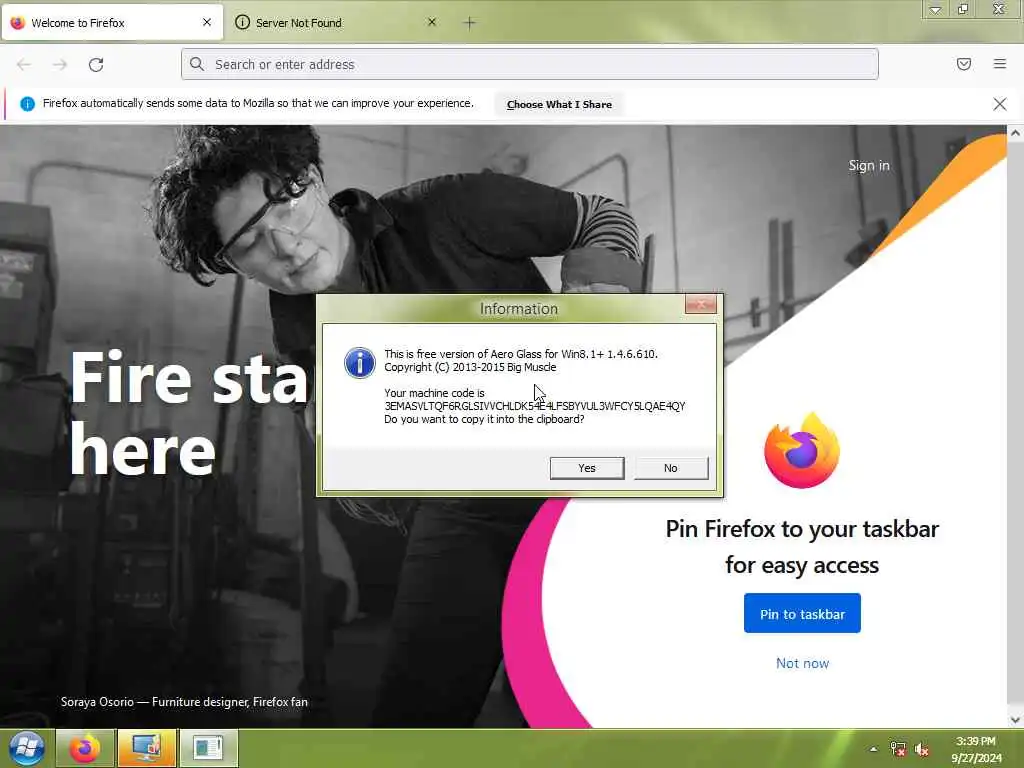The image size is (1024, 768).
Task: Click the Pin Firefox to your taskbar heading
Action: pos(802,547)
